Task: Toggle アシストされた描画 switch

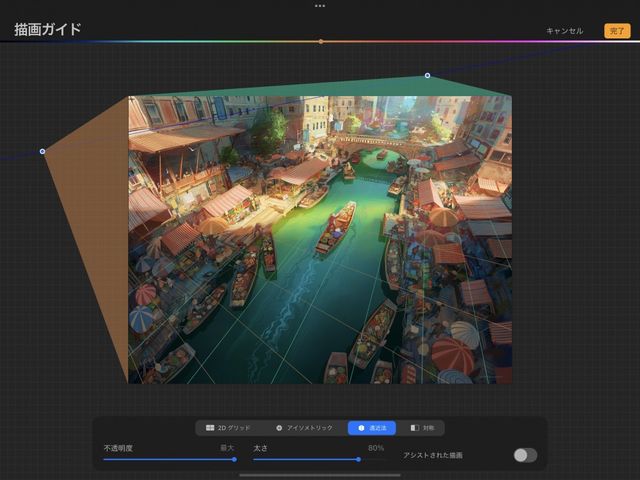Action: tap(525, 455)
